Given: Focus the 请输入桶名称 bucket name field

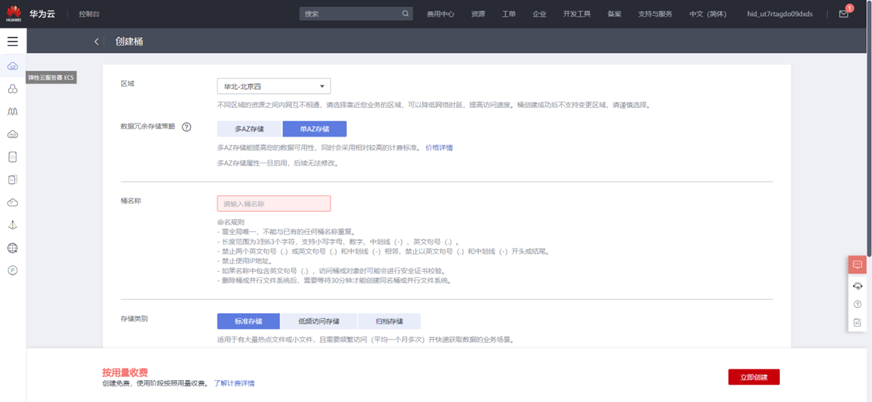Looking at the screenshot, I should 274,204.
